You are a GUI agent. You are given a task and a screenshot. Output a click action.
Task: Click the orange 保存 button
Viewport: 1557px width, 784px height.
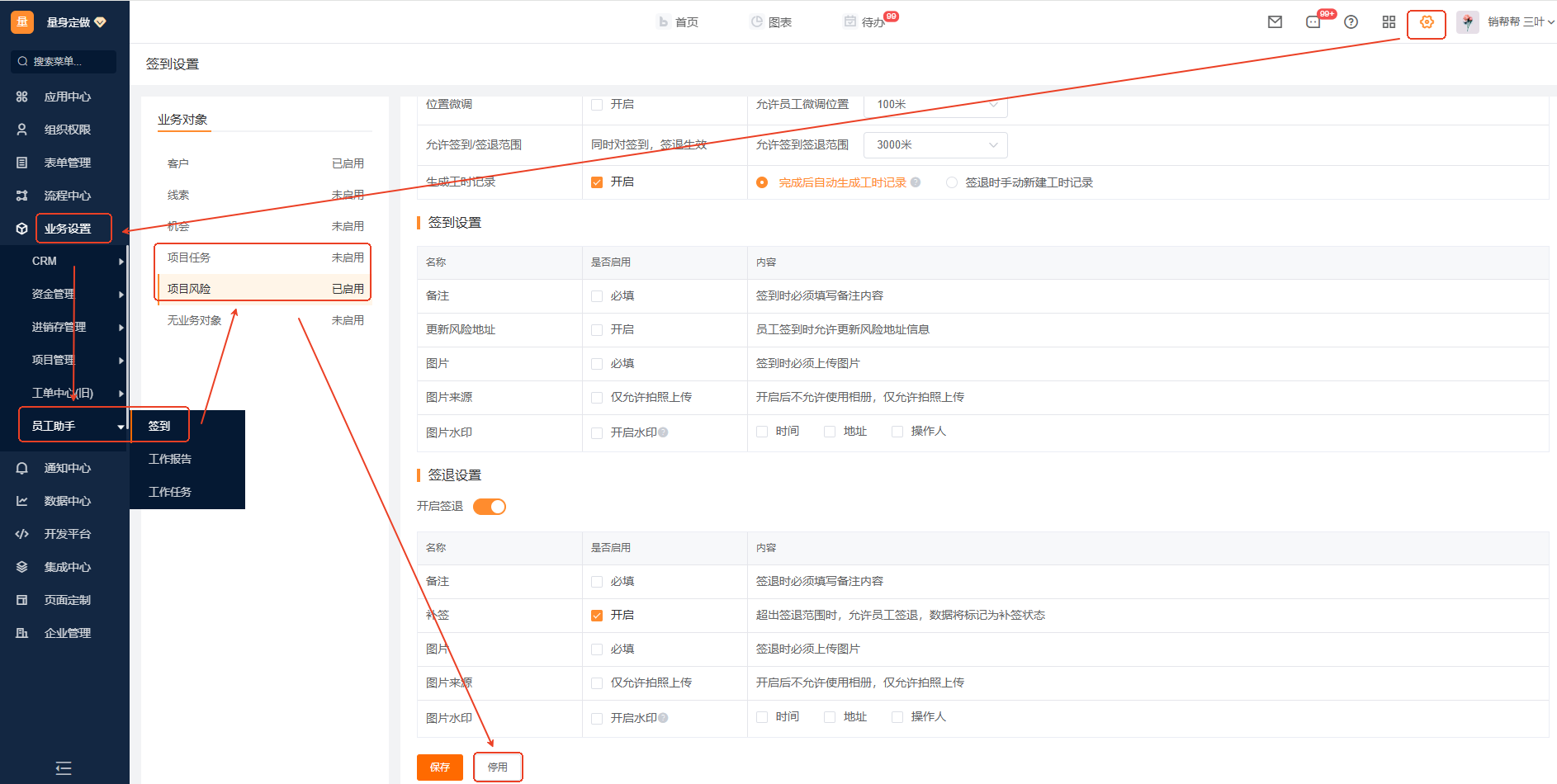tap(439, 767)
